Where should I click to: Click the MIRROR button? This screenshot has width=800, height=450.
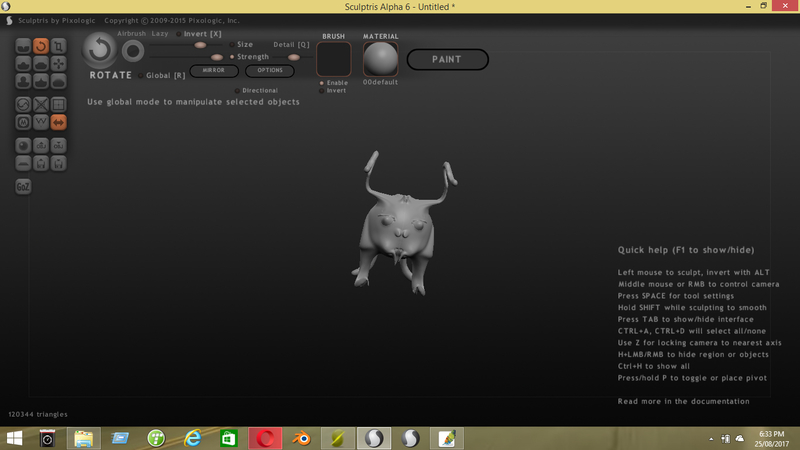click(214, 70)
